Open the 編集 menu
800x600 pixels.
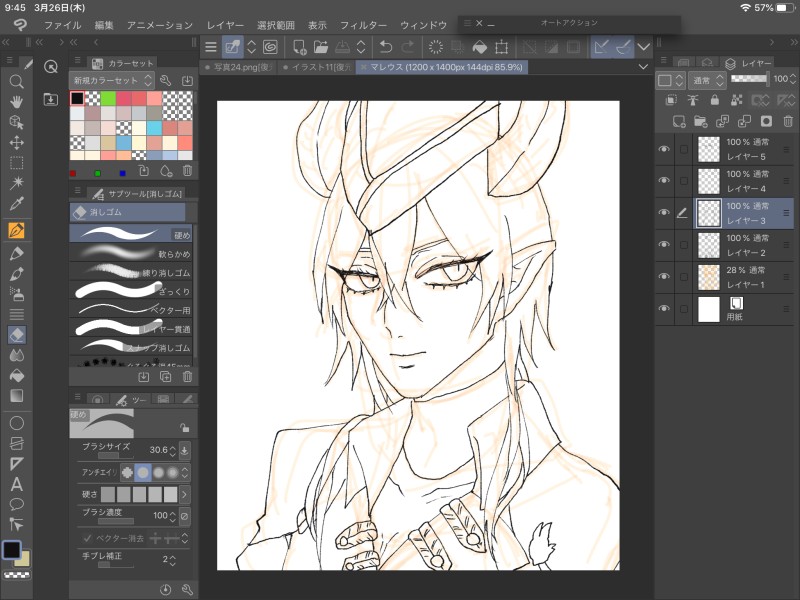[104, 25]
